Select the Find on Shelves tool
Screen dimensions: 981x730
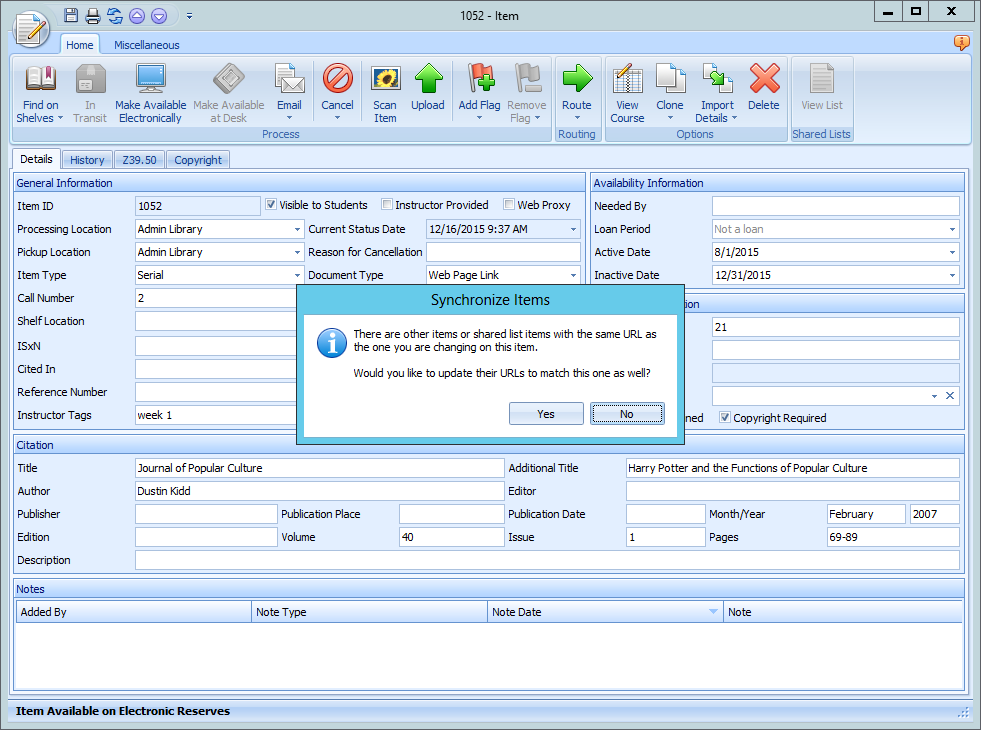pyautogui.click(x=40, y=90)
